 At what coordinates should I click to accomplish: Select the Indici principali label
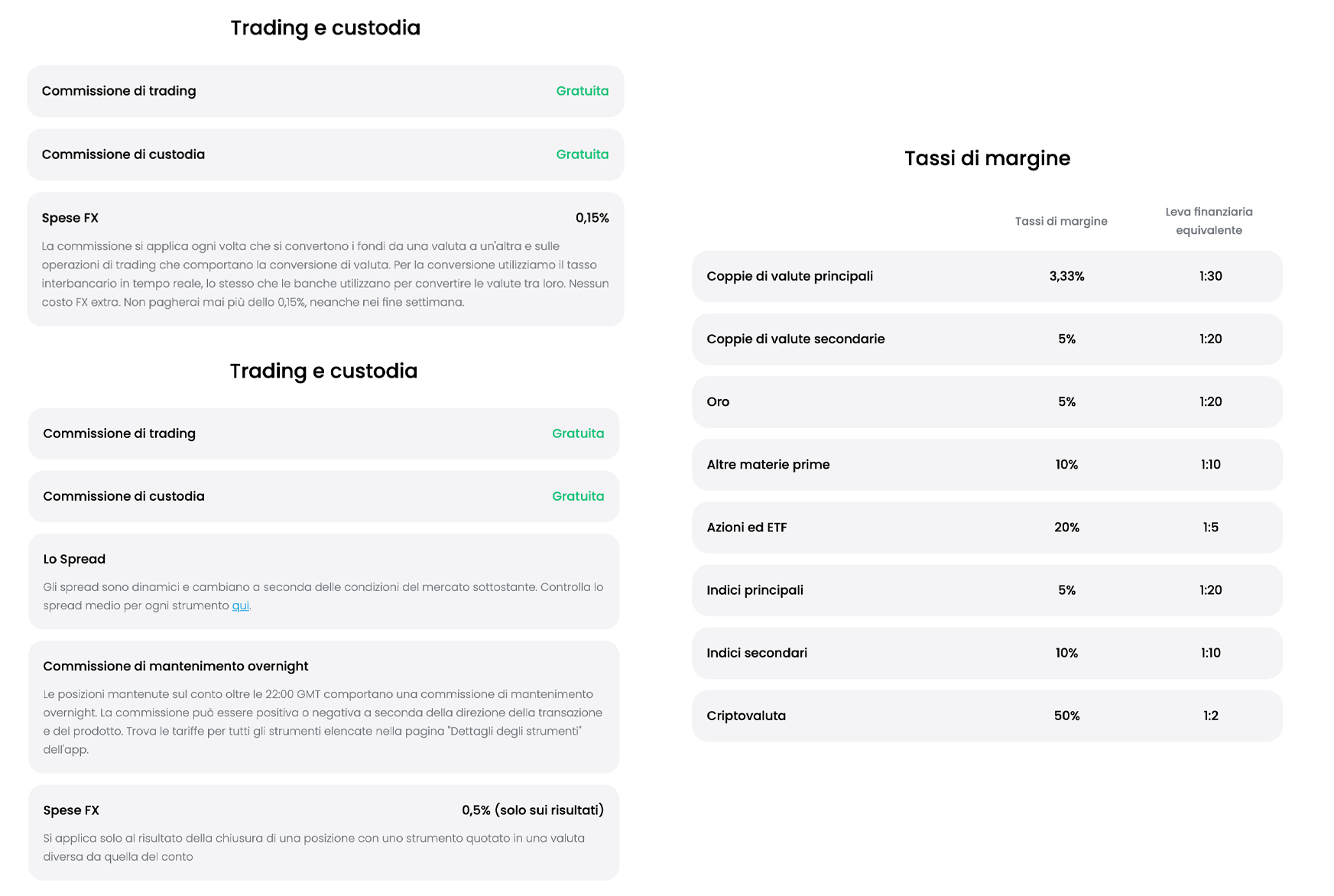tap(755, 590)
